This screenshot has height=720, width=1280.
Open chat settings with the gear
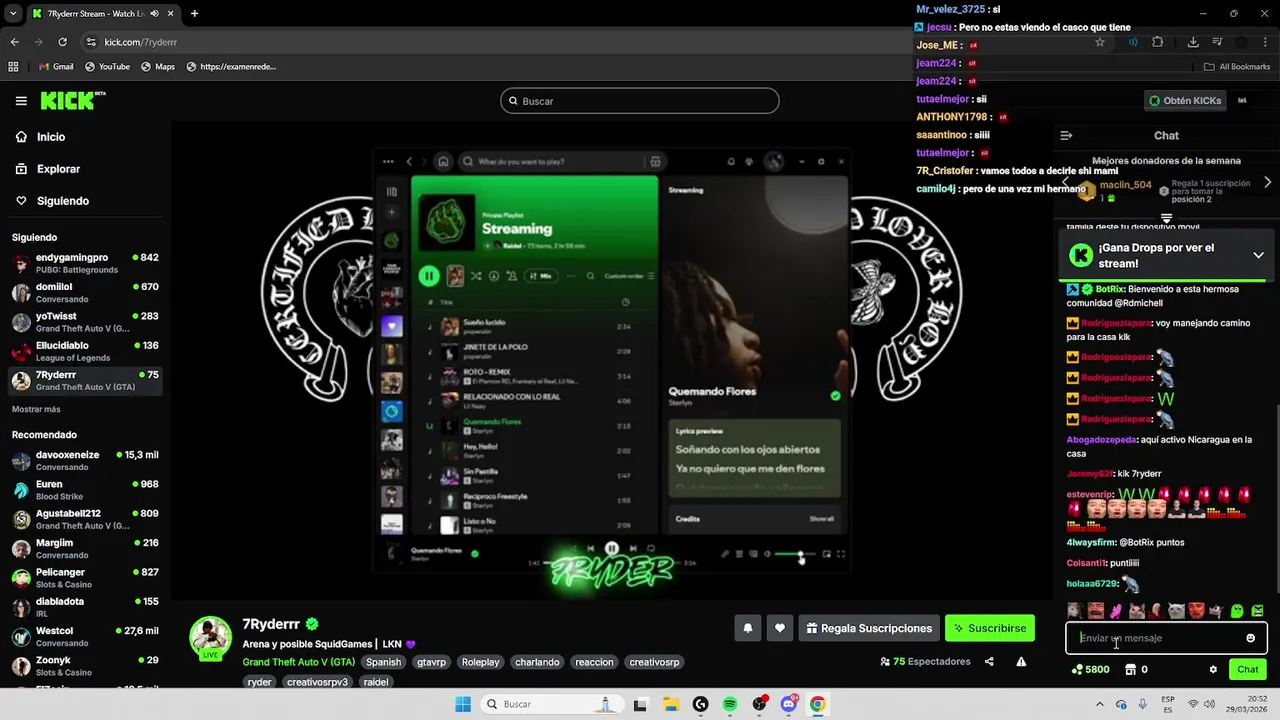point(1213,670)
